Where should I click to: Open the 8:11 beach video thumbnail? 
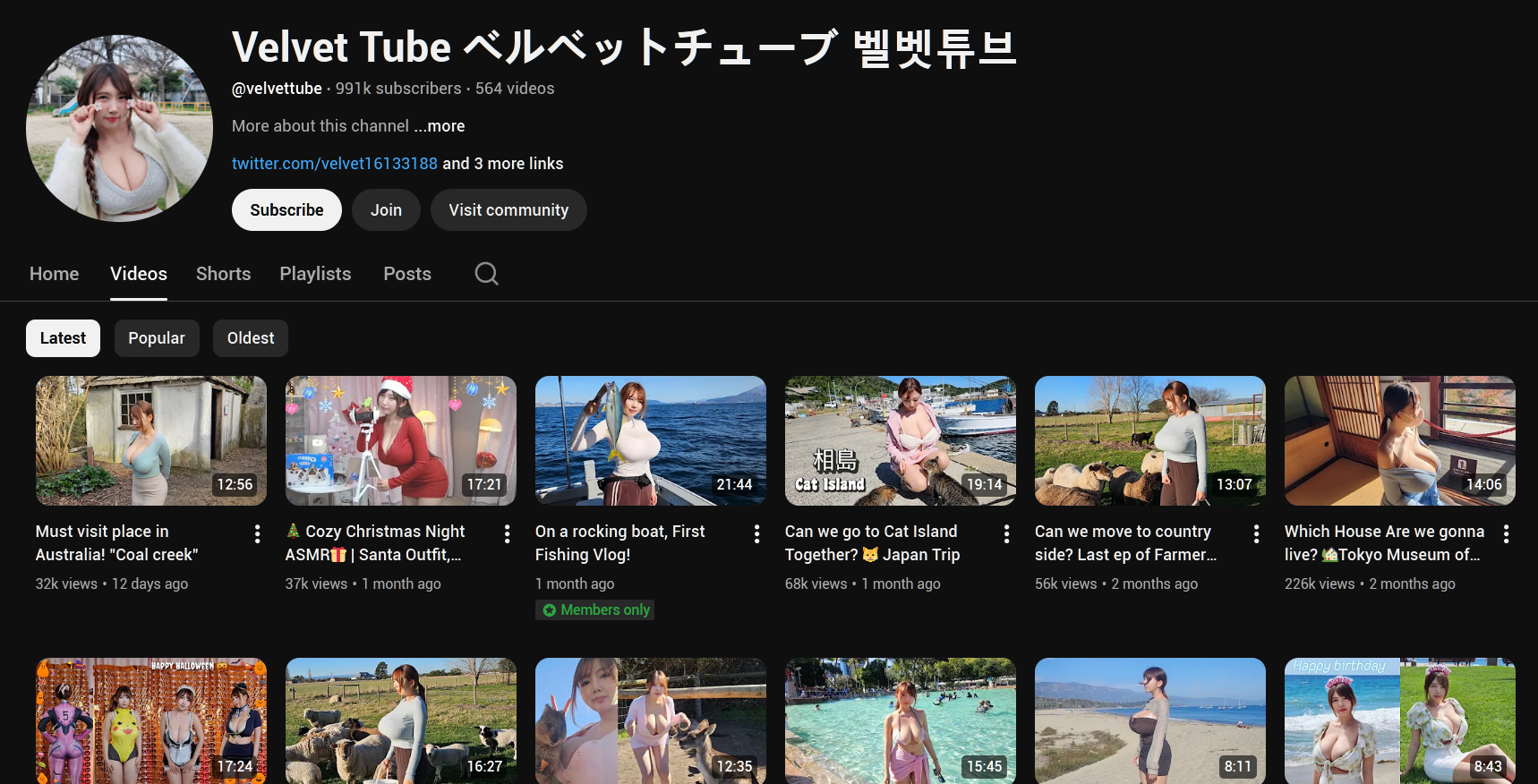pos(1150,721)
